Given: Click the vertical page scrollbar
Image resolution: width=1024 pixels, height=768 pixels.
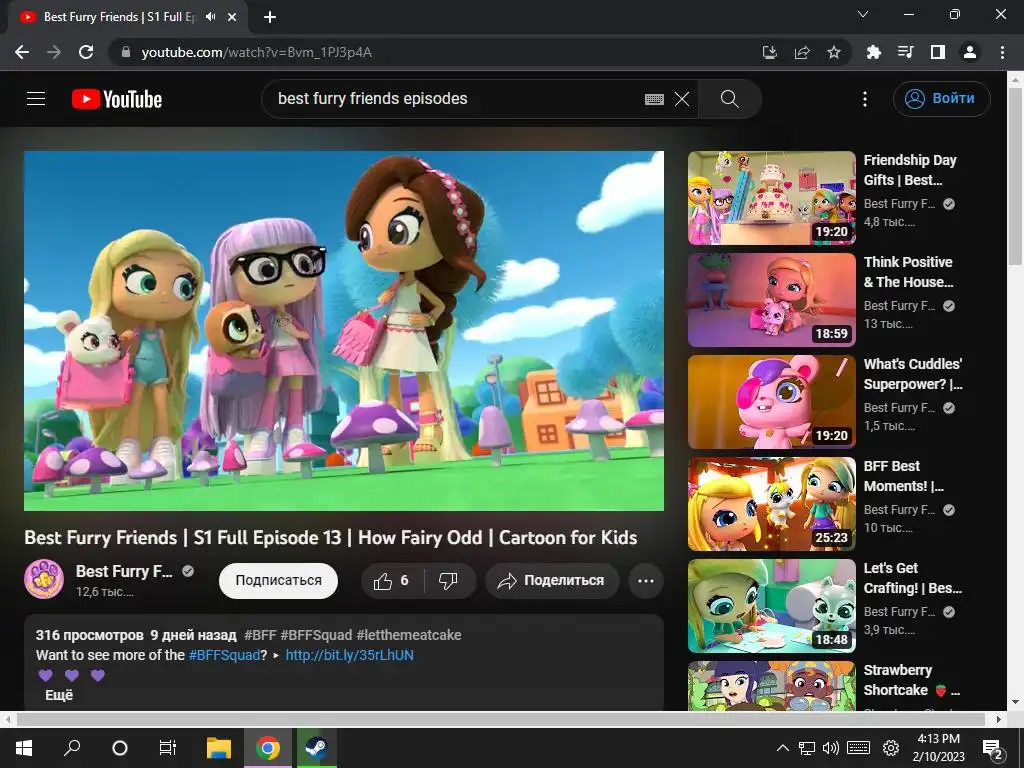Looking at the screenshot, I should pos(1016,176).
